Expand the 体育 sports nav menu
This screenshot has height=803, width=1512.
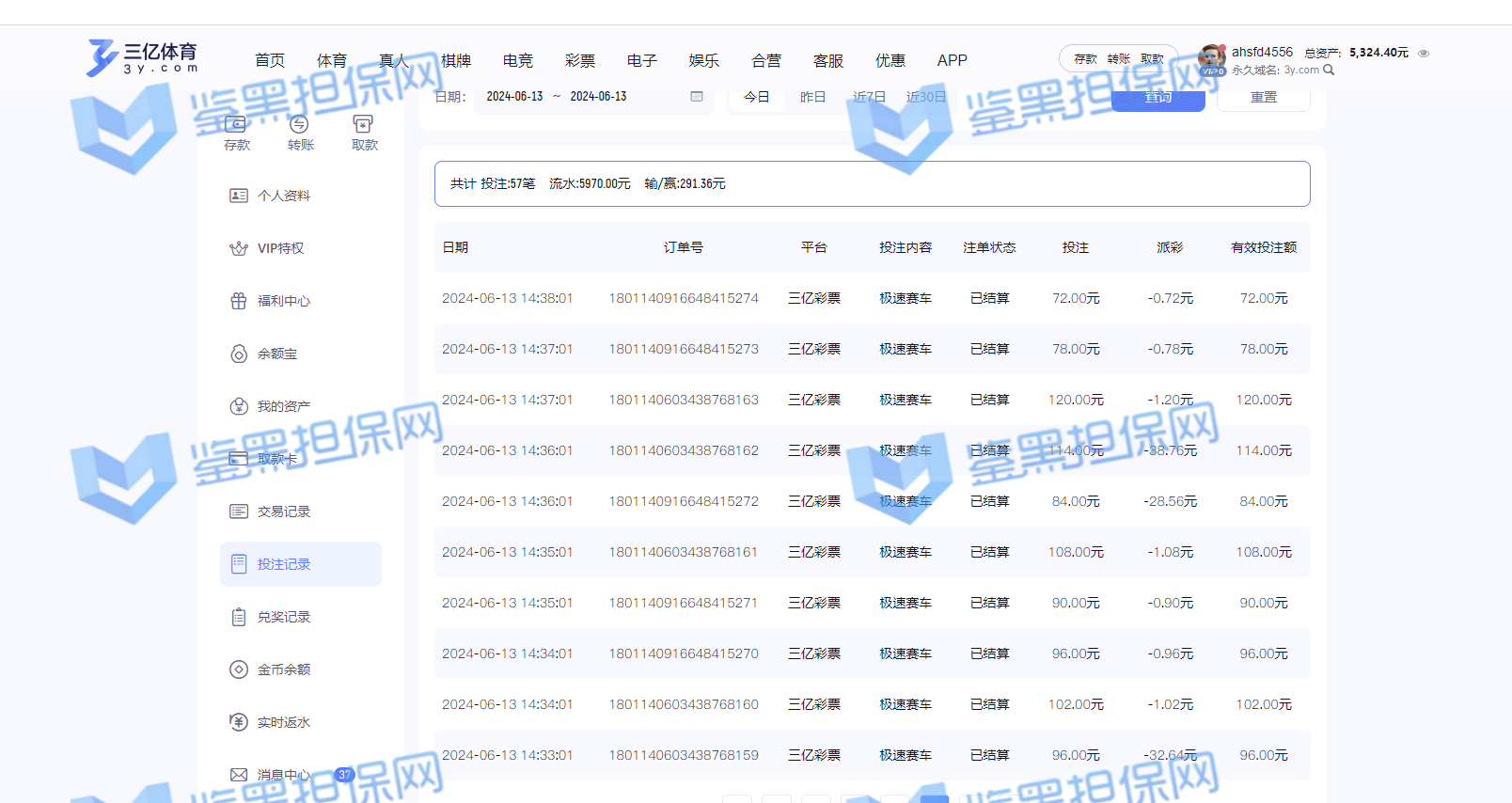pos(331,60)
